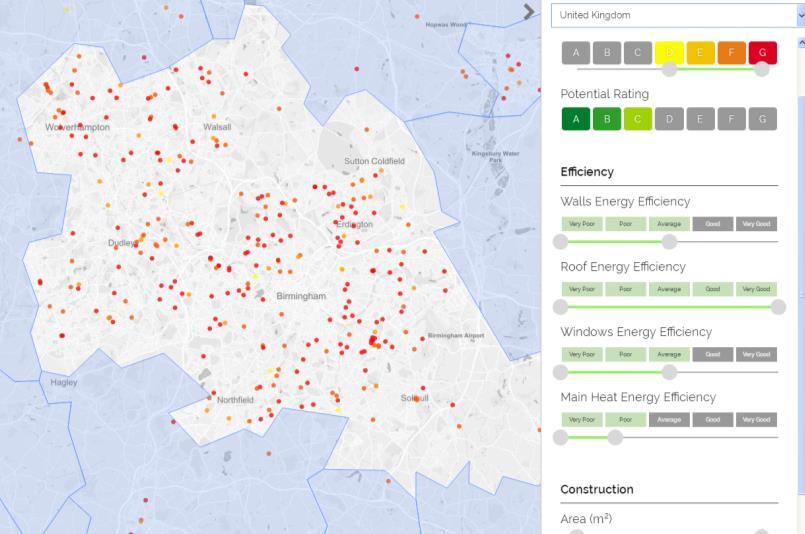Image resolution: width=805 pixels, height=534 pixels.
Task: Click Main Heat slider right handle
Action: point(615,437)
